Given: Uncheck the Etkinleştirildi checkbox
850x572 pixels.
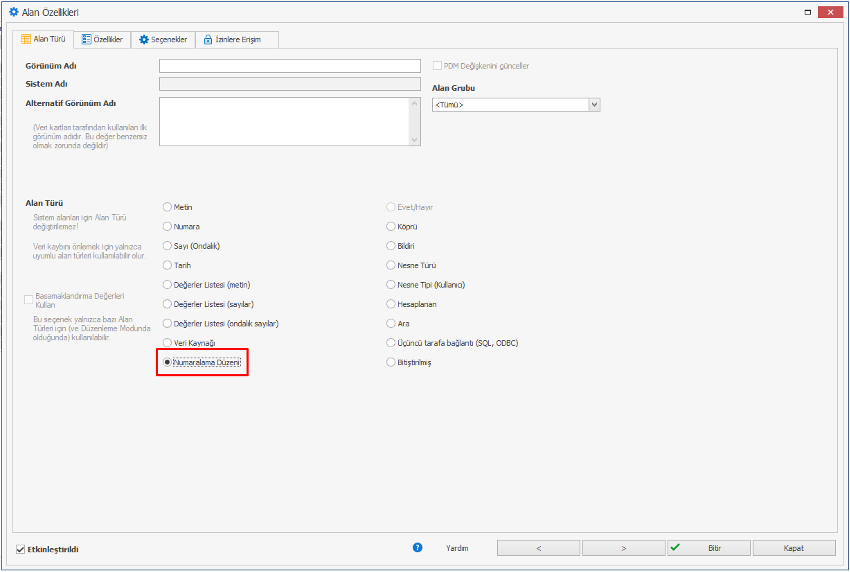Looking at the screenshot, I should pos(21,549).
